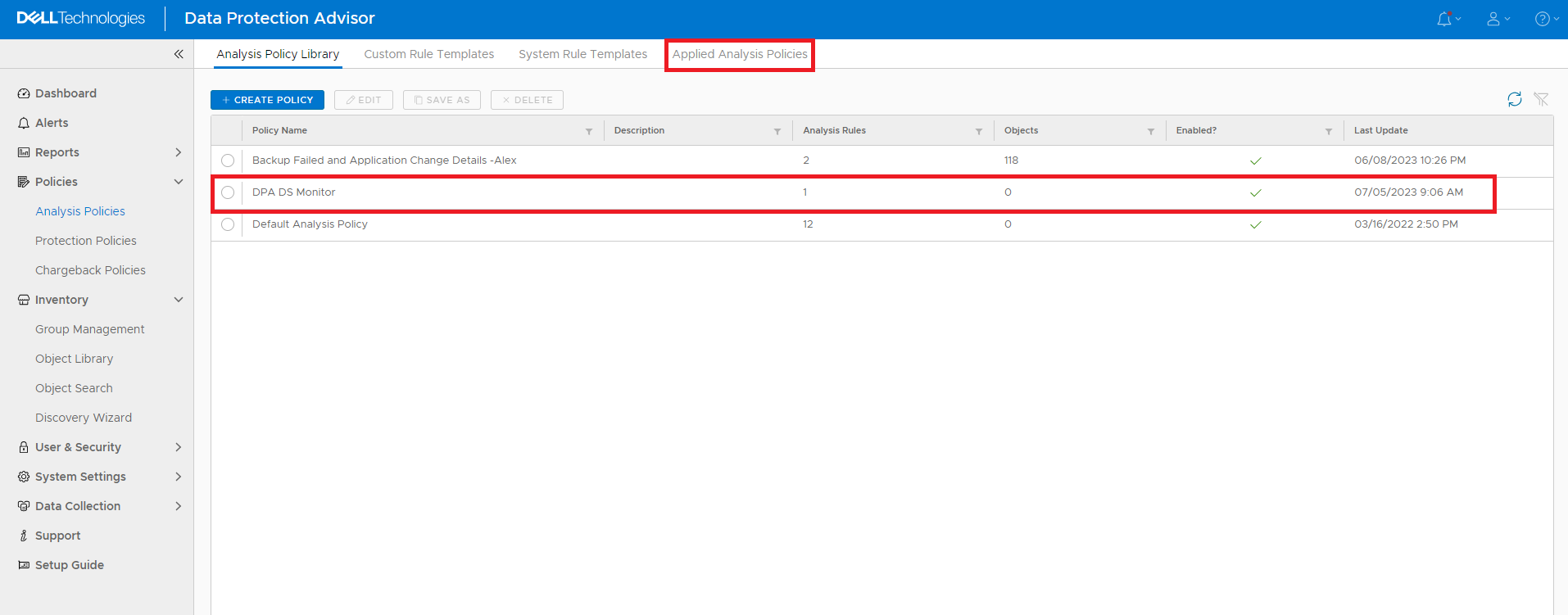The height and width of the screenshot is (615, 1568).
Task: Switch to Custom Rule Templates tab
Action: pyautogui.click(x=429, y=54)
